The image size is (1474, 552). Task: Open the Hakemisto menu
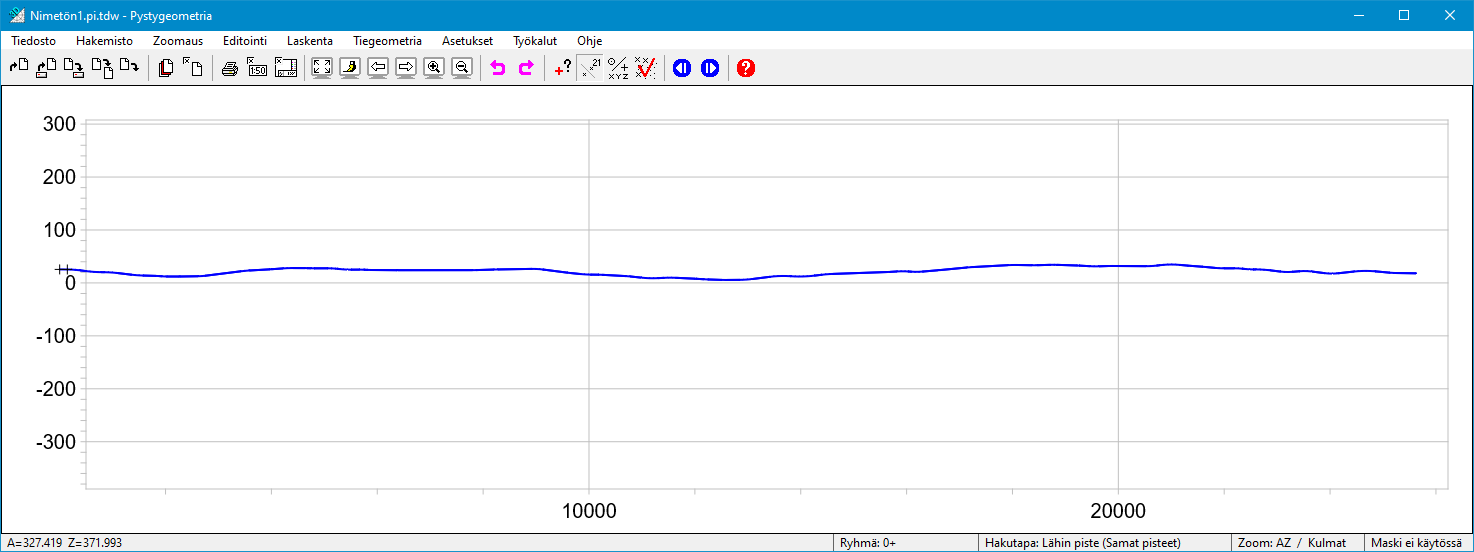click(104, 41)
